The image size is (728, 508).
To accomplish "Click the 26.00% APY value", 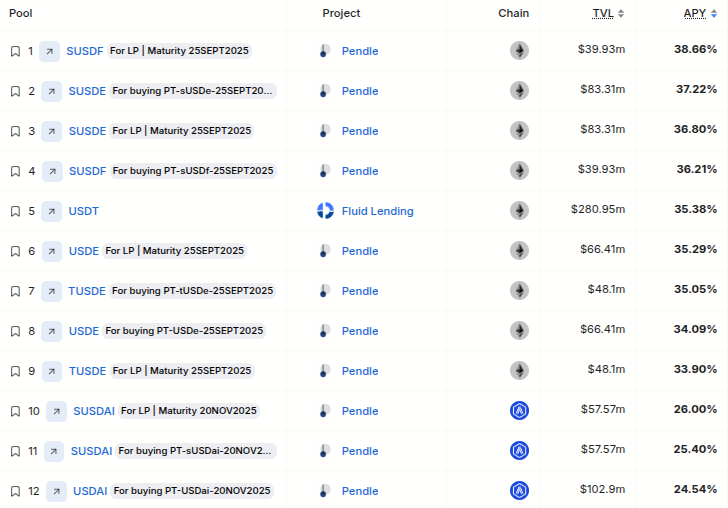I will [696, 410].
